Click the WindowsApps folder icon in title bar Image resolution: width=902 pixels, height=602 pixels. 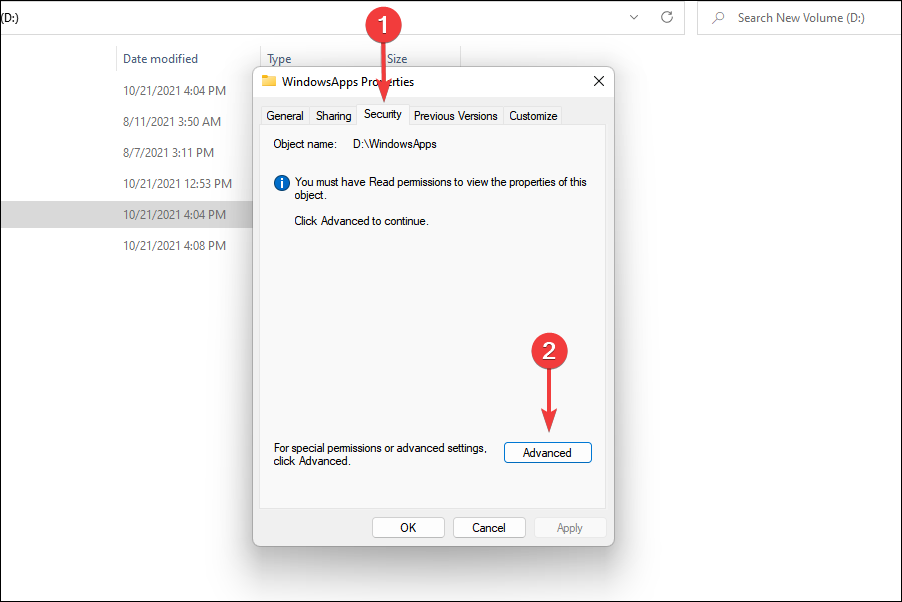point(269,81)
